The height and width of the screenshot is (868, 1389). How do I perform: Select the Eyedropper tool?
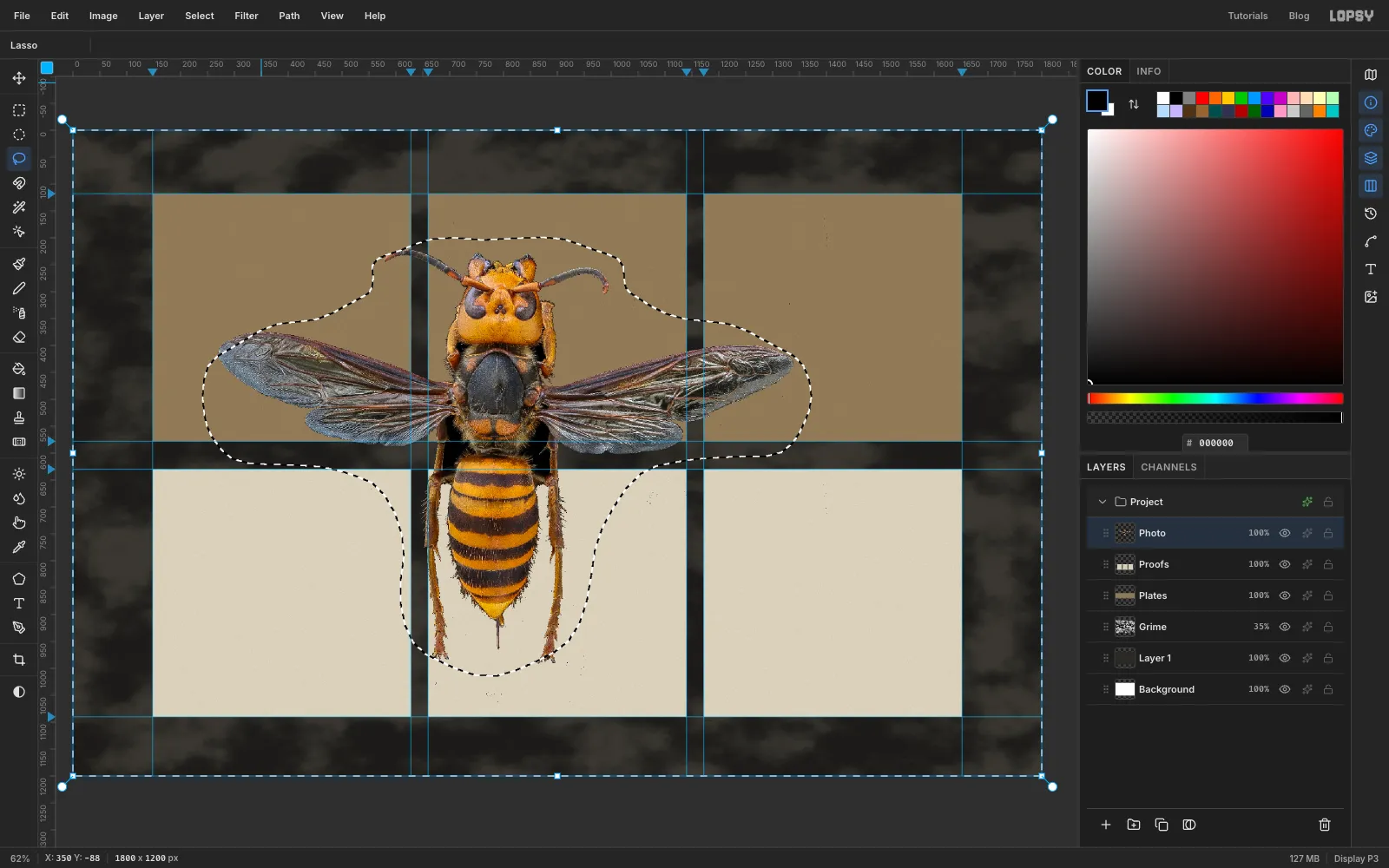(x=19, y=547)
